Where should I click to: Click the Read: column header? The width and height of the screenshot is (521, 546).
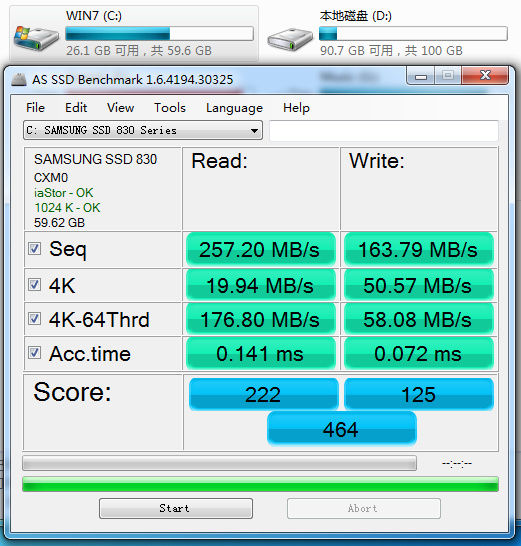coord(219,161)
